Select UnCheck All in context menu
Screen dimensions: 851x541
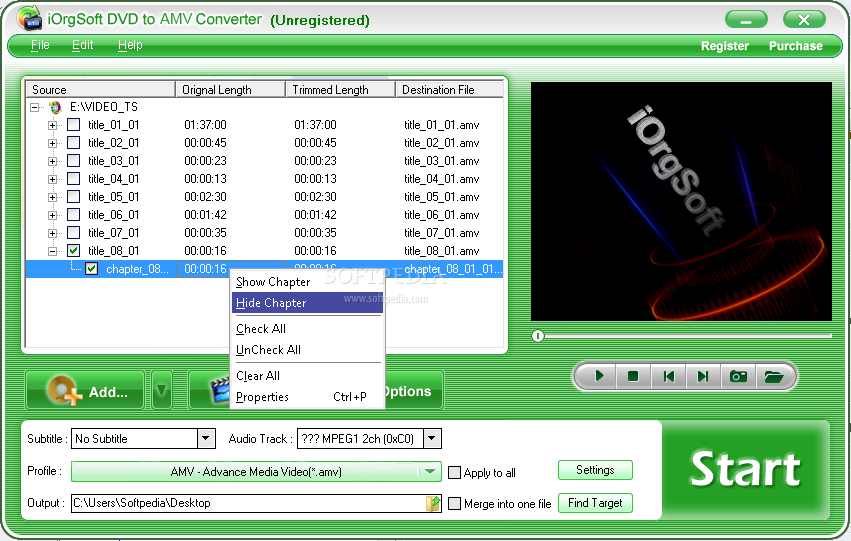(x=307, y=350)
